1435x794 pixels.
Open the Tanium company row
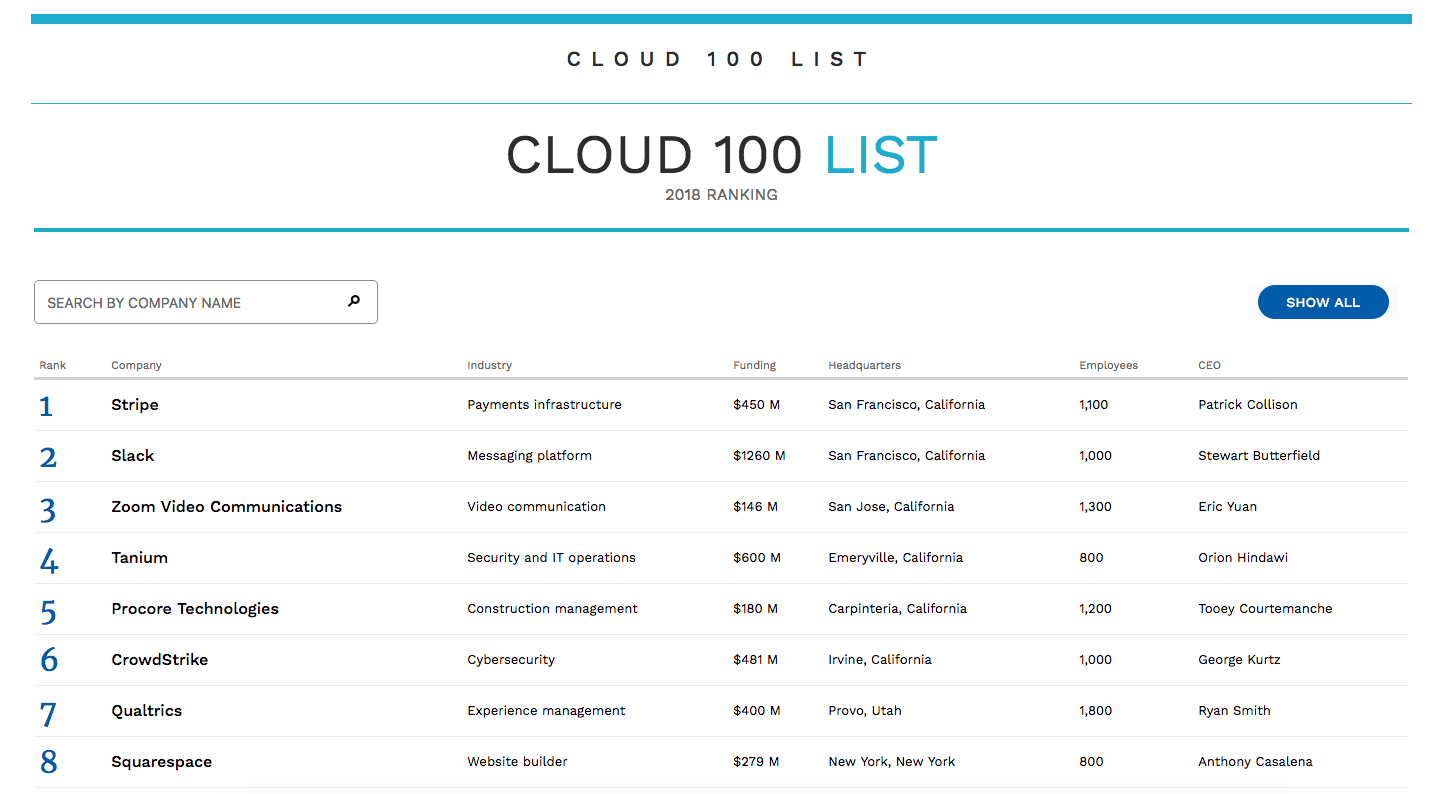(x=139, y=558)
